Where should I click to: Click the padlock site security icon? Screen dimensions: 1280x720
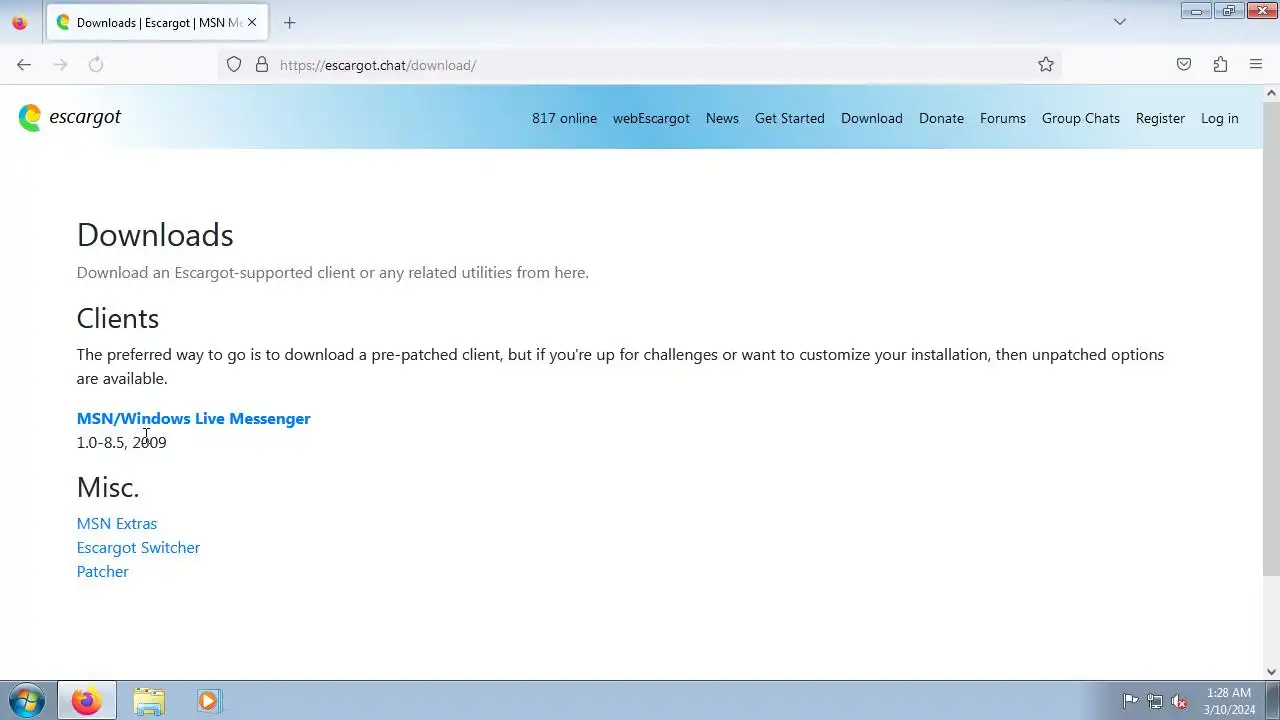(262, 65)
